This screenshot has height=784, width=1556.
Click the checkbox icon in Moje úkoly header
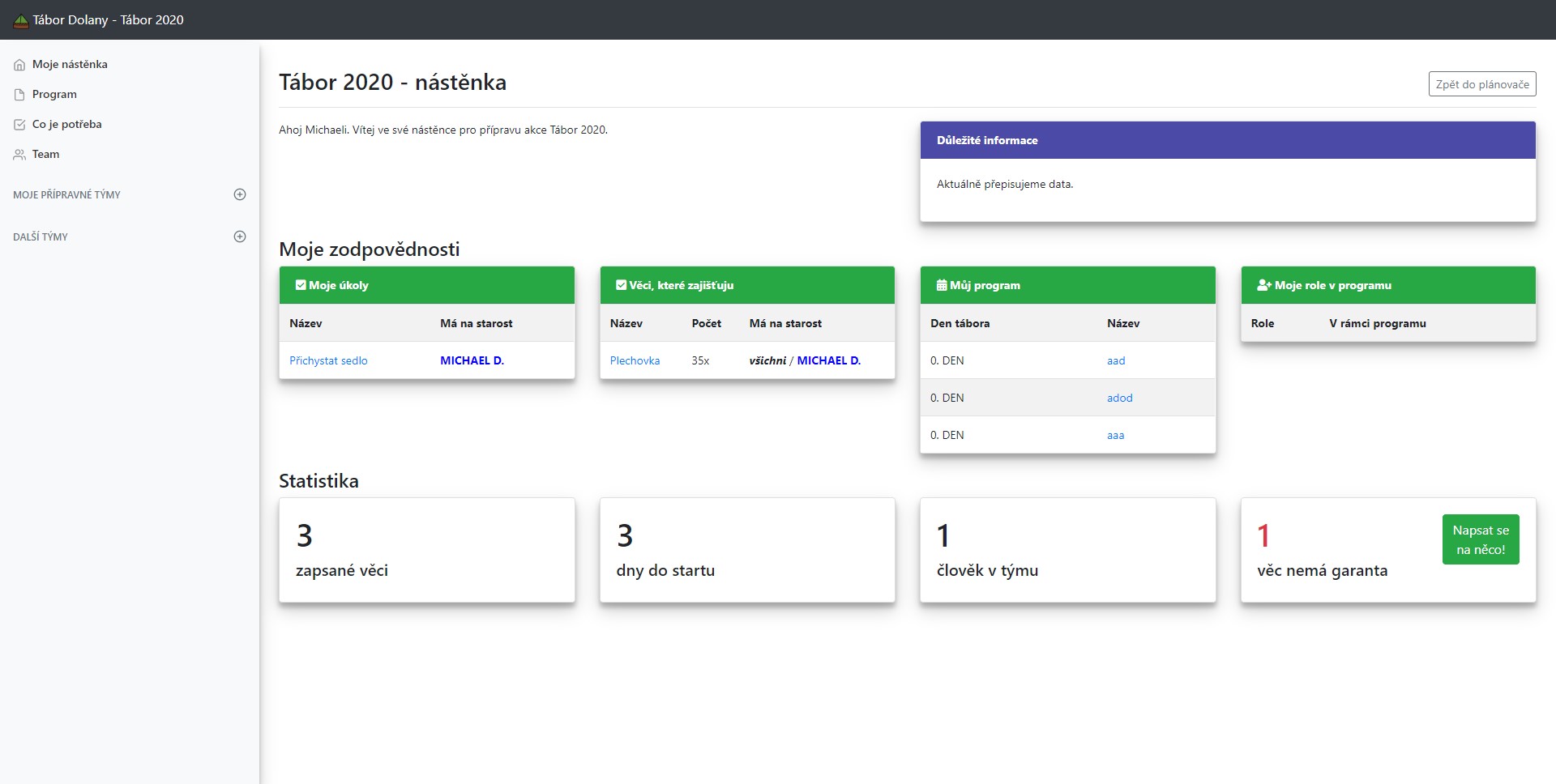[301, 285]
